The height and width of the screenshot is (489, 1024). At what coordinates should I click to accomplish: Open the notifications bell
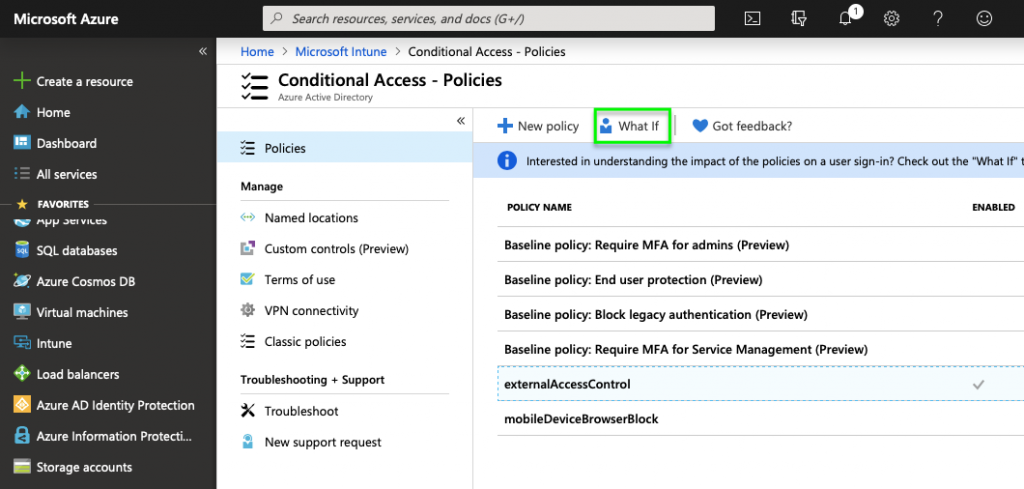point(845,18)
